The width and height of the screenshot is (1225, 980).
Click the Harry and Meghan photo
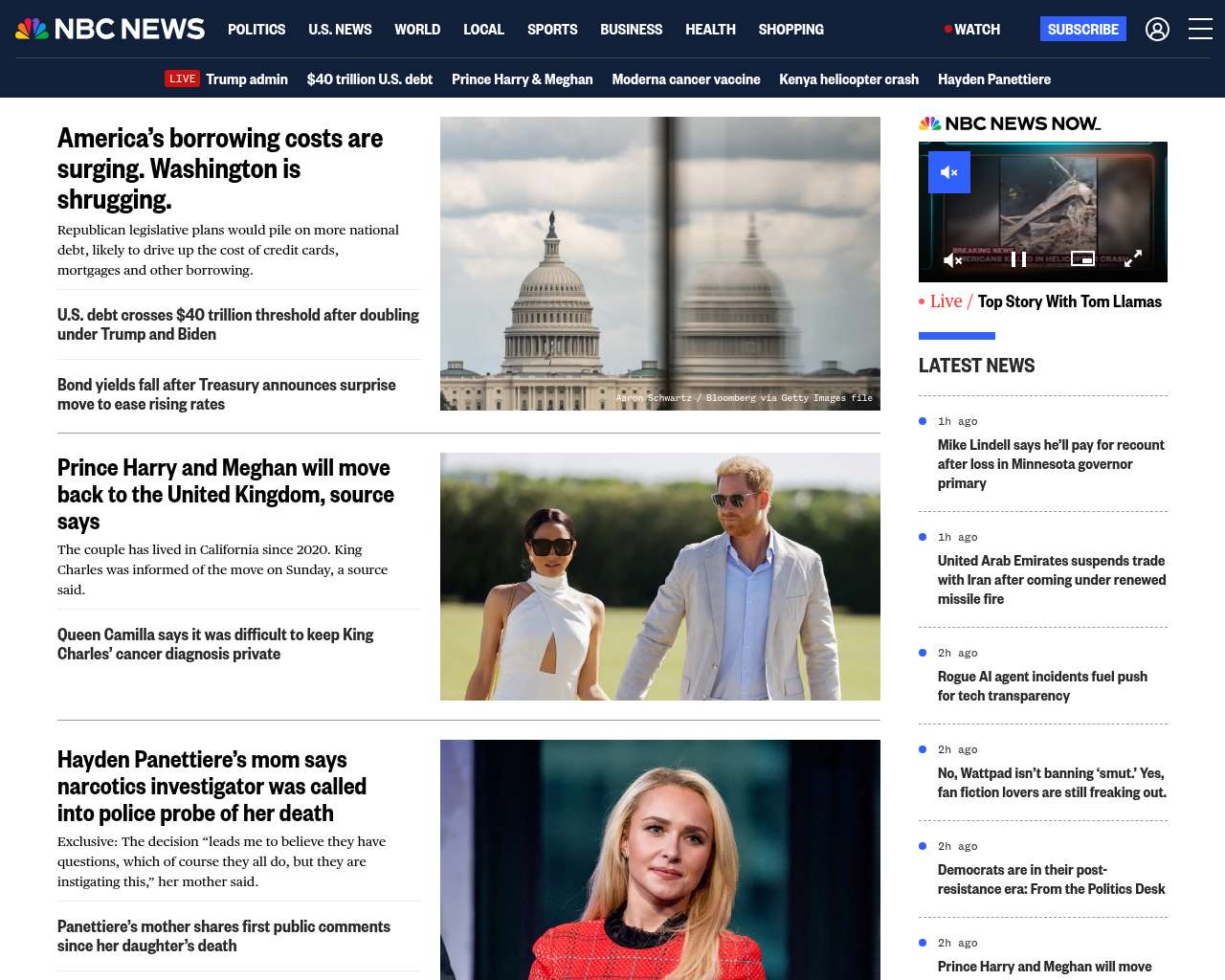click(660, 577)
